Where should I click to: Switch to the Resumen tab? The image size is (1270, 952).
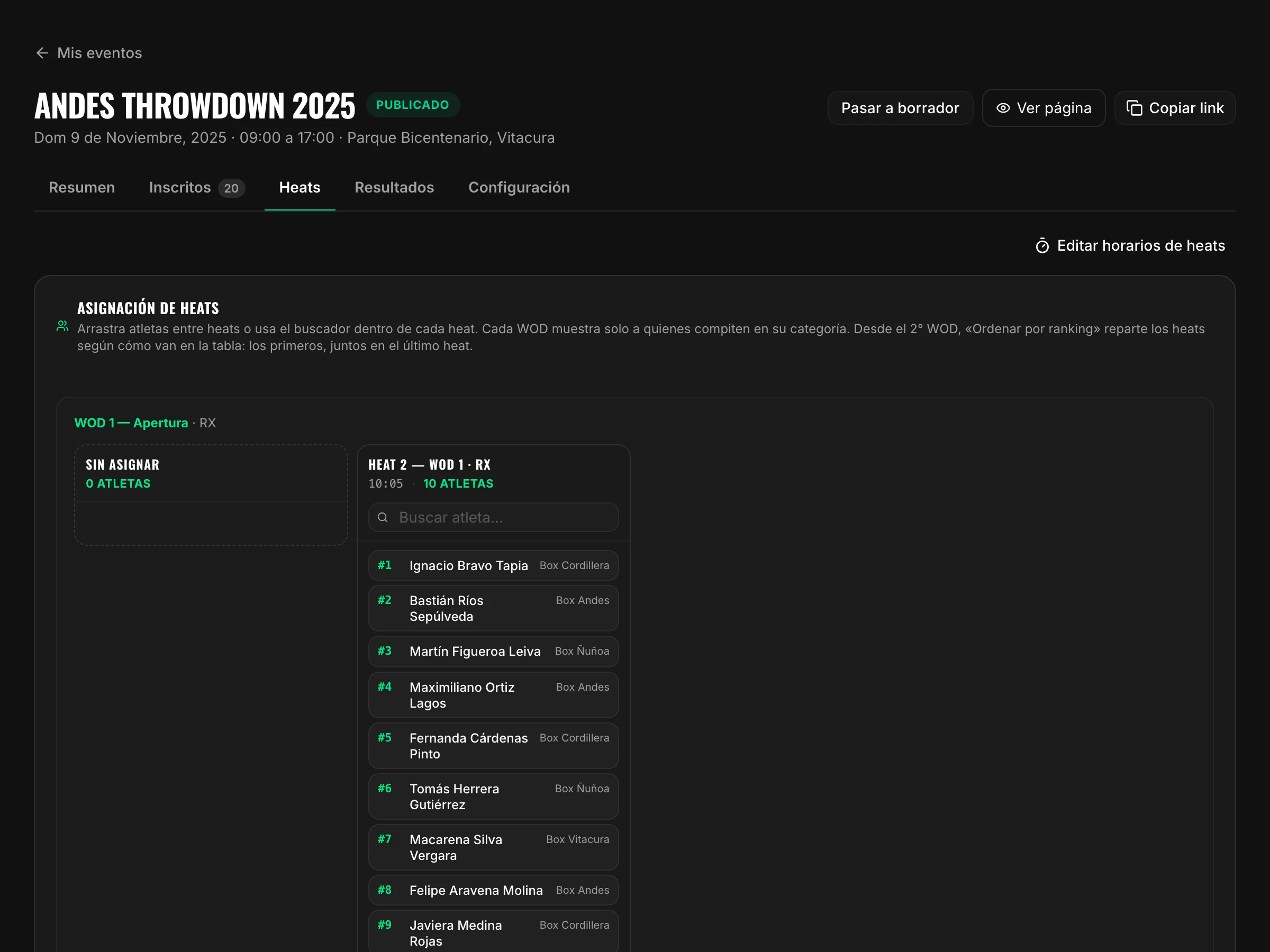click(x=82, y=188)
